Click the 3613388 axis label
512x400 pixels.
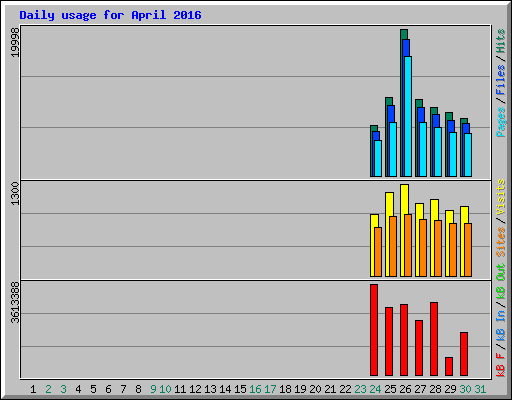pos(15,303)
